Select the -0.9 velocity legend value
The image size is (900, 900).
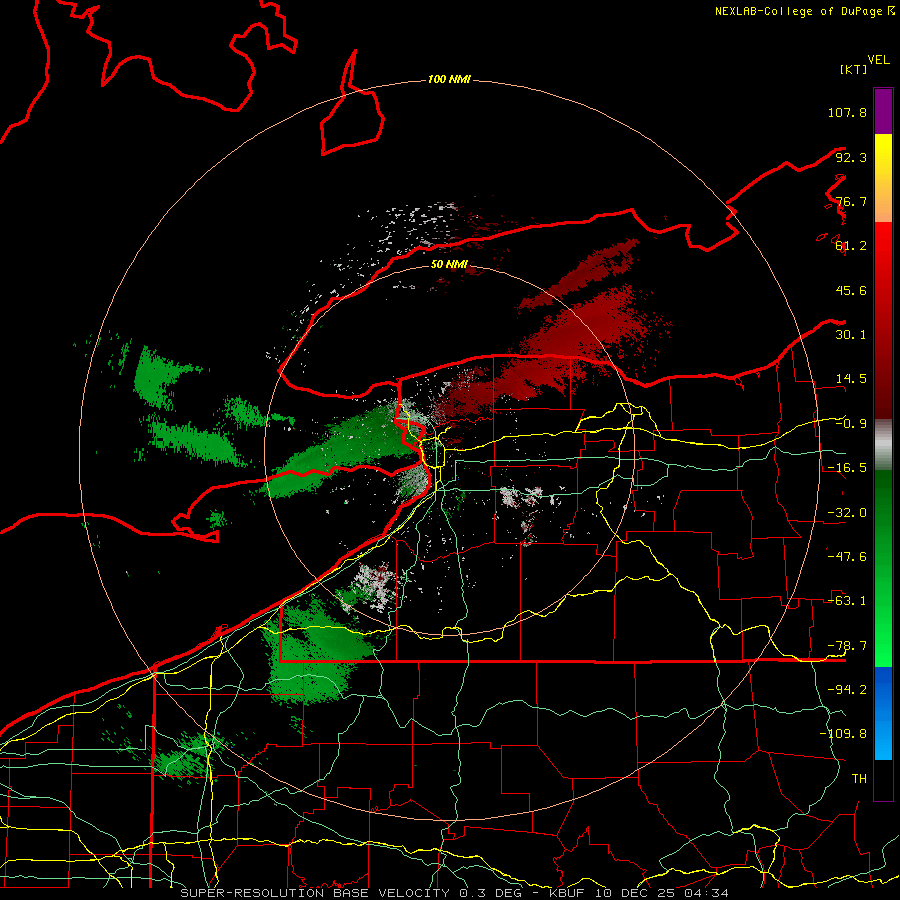point(851,424)
